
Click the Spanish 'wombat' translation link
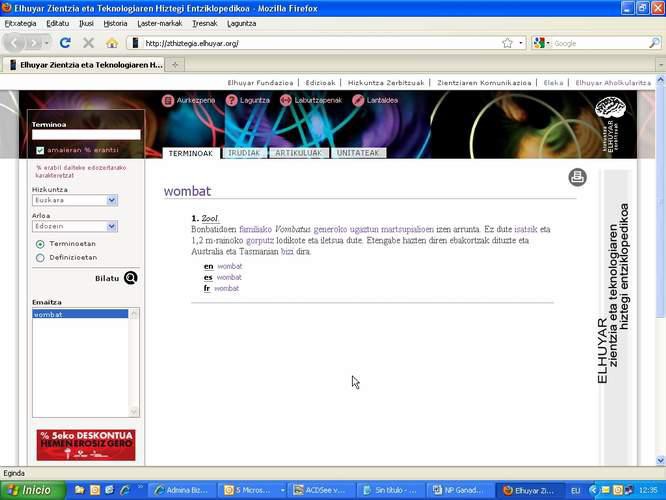click(x=229, y=277)
